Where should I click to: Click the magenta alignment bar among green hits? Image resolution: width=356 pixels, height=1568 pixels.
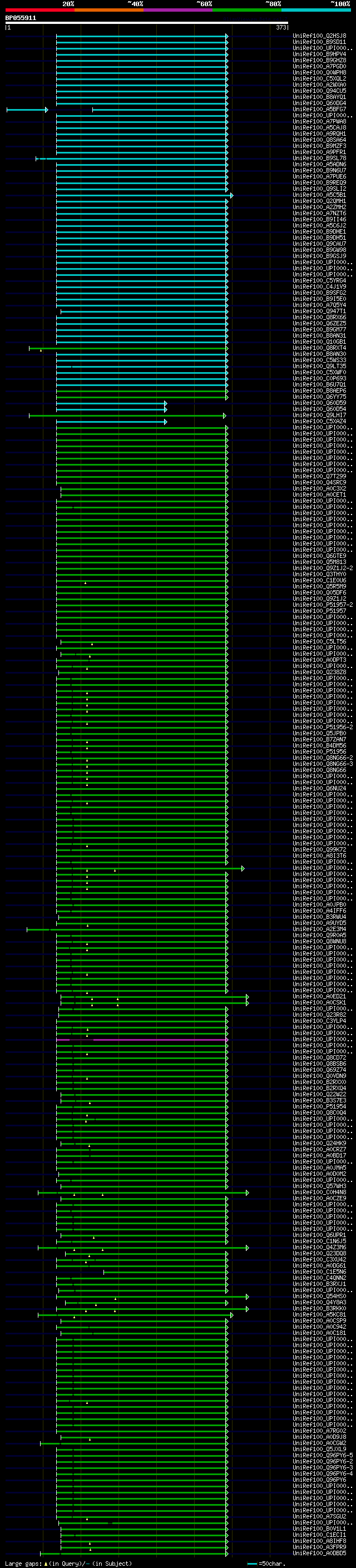(142, 1040)
